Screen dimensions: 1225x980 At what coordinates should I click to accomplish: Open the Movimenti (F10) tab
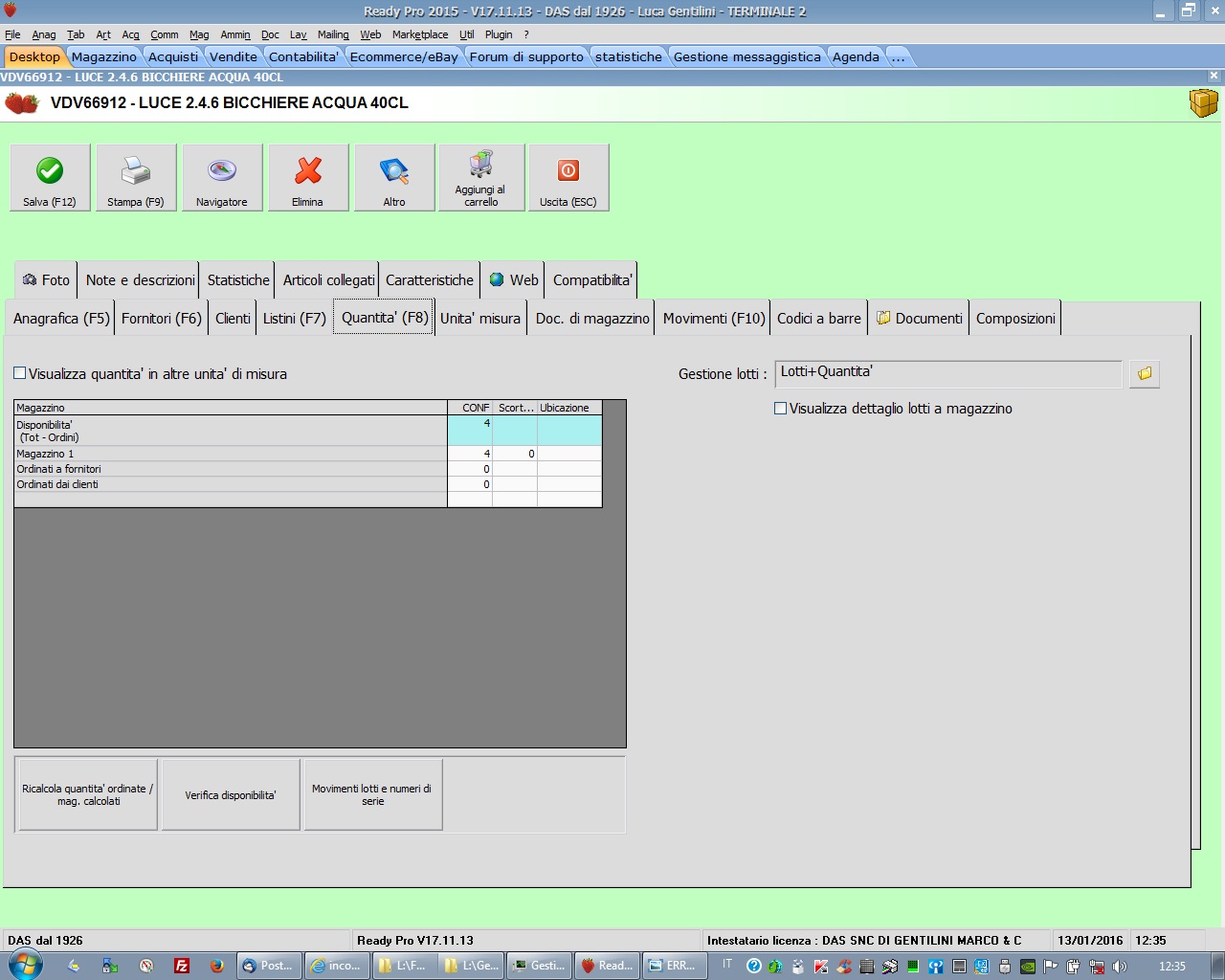[x=714, y=319]
